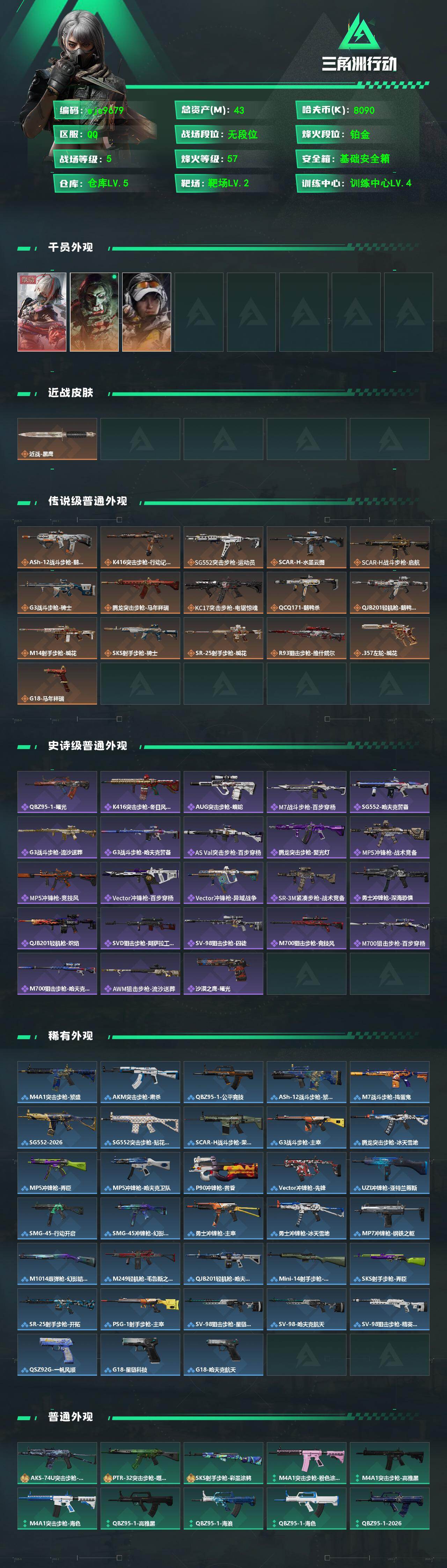Select the G18-马年祥瑞 pistol skin

click(57, 684)
